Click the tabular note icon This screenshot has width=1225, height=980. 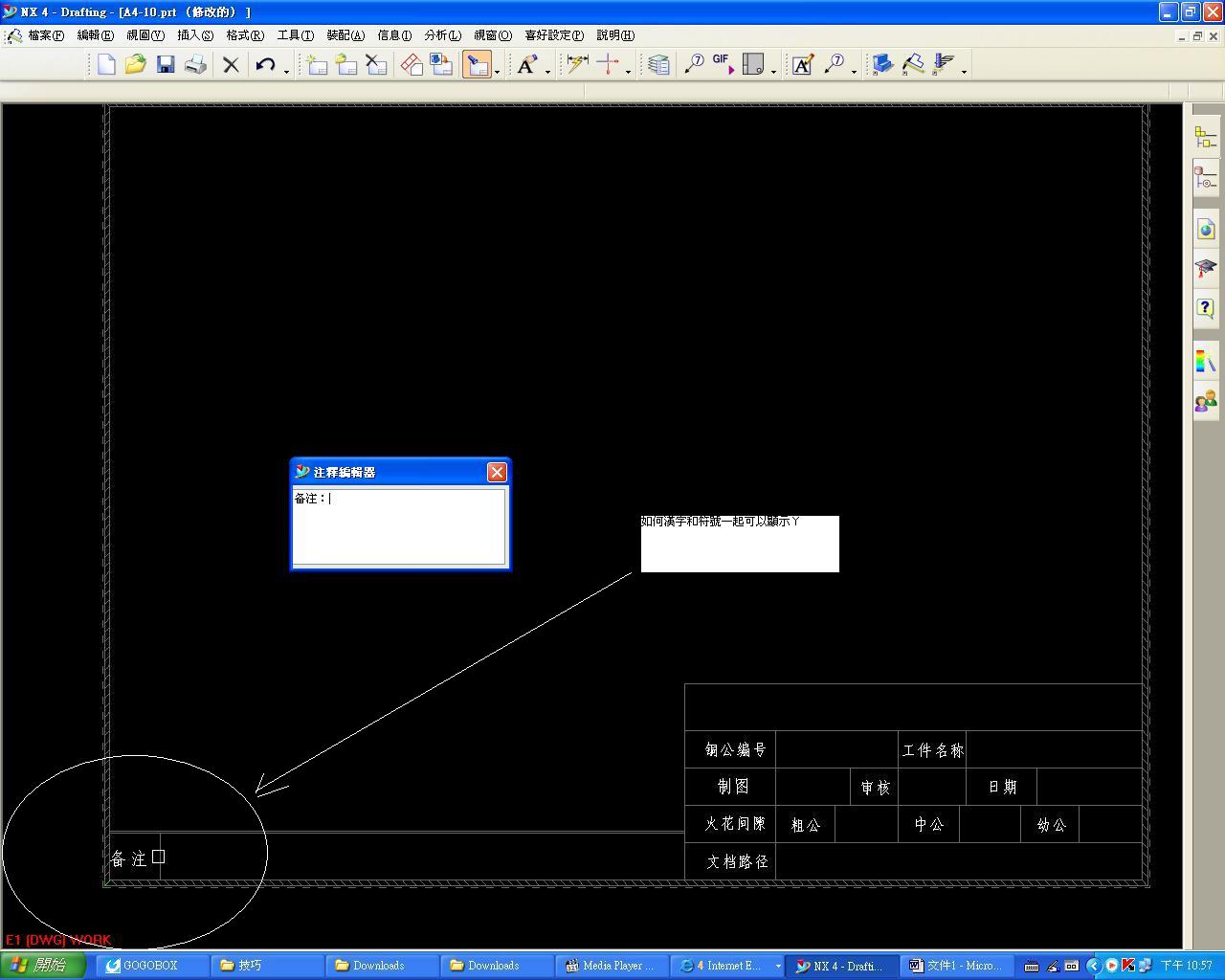[658, 64]
